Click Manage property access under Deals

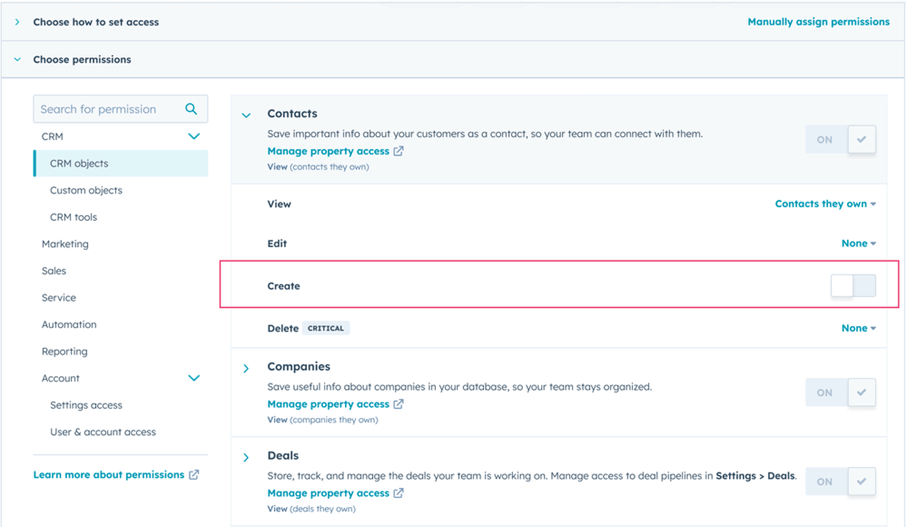pos(328,493)
